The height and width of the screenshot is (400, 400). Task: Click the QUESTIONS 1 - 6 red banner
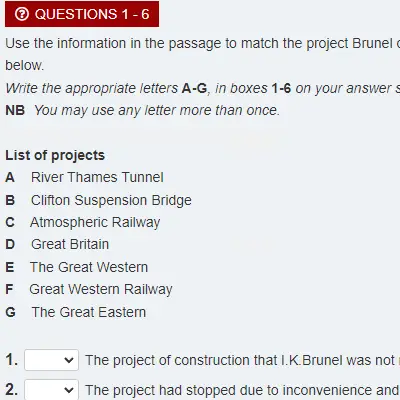82,14
